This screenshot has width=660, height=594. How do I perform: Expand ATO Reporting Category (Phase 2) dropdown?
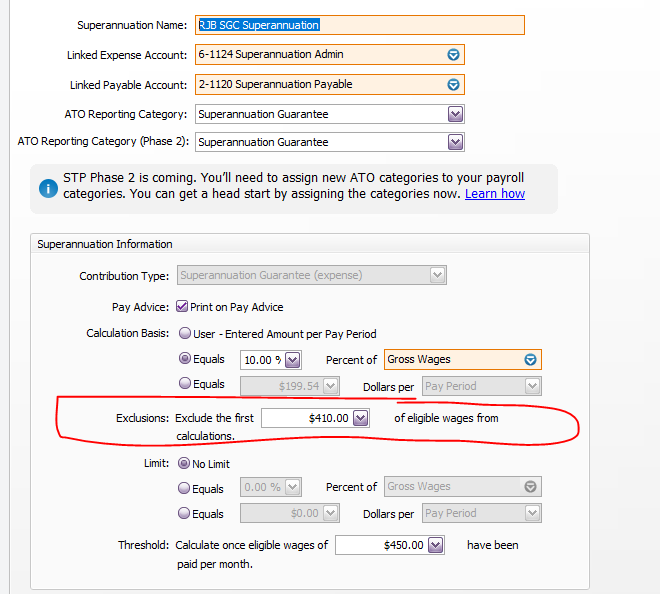(455, 142)
